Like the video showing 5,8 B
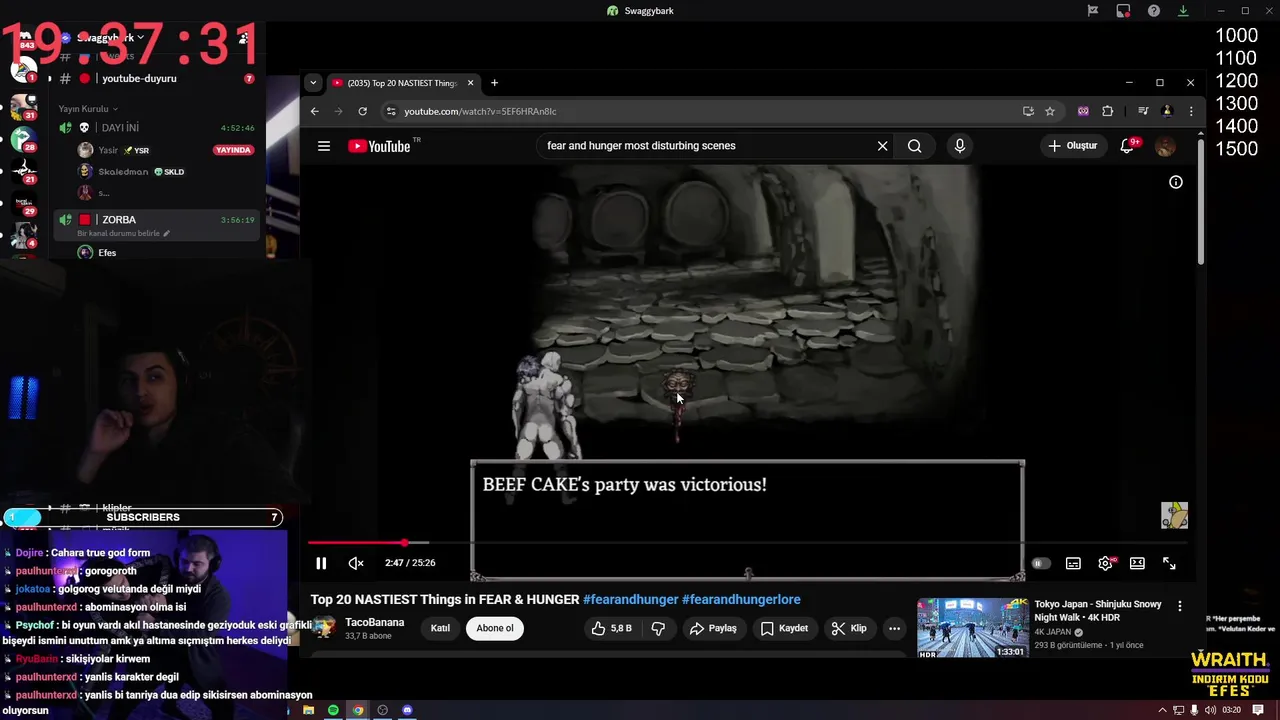The image size is (1280, 720). click(611, 628)
